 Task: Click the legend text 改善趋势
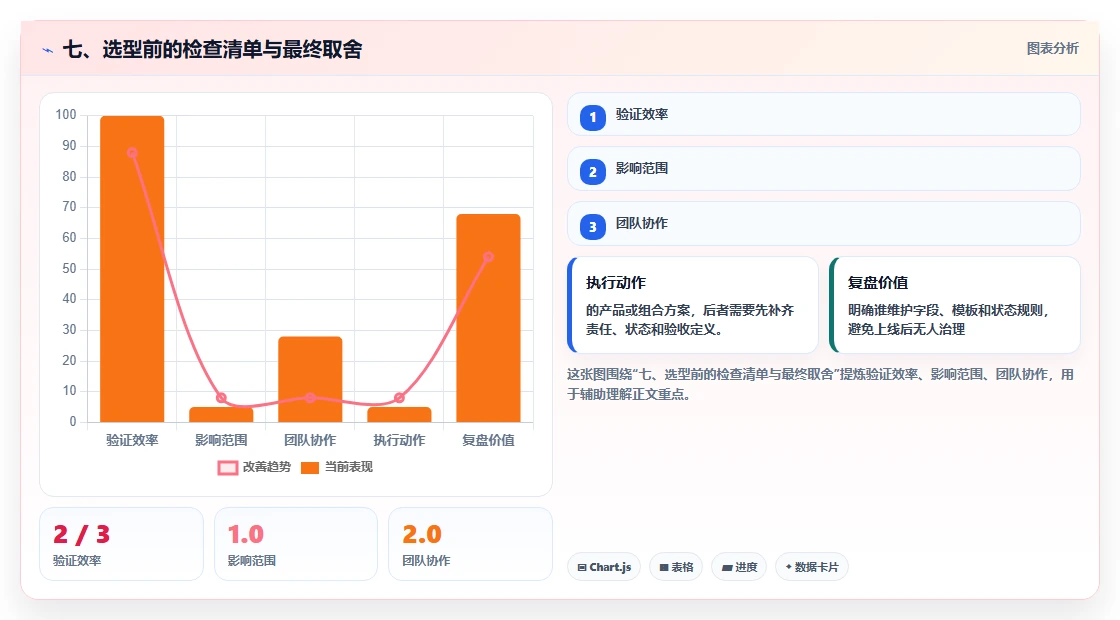pos(267,467)
